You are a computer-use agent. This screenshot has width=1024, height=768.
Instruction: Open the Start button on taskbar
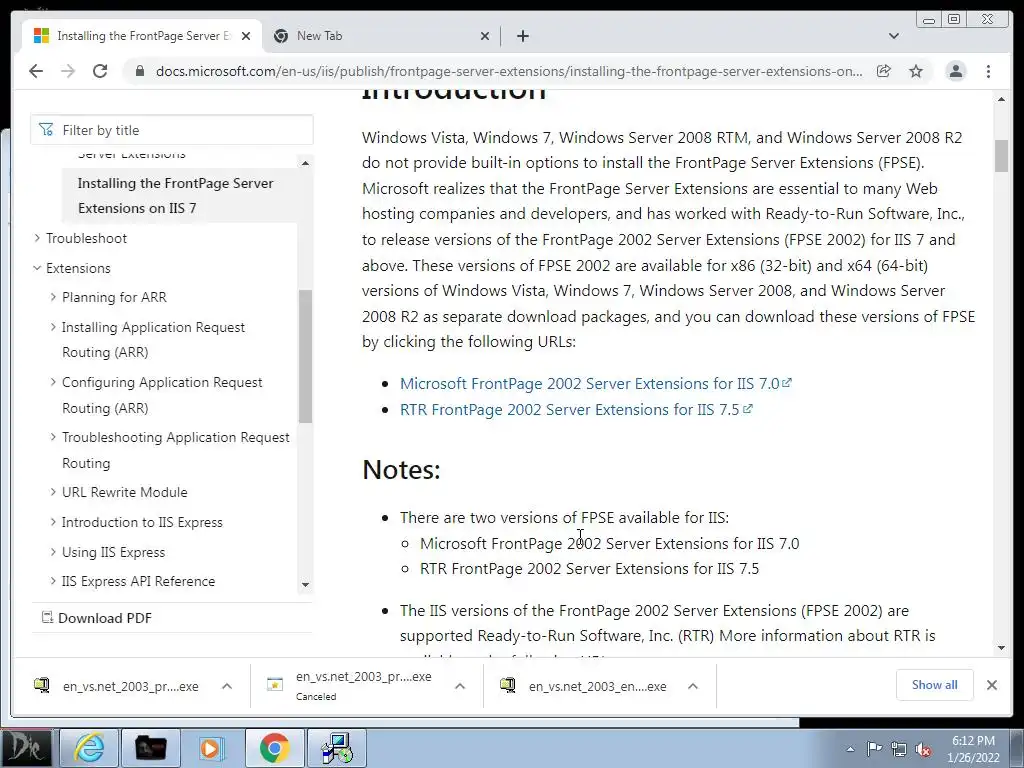pyautogui.click(x=27, y=748)
